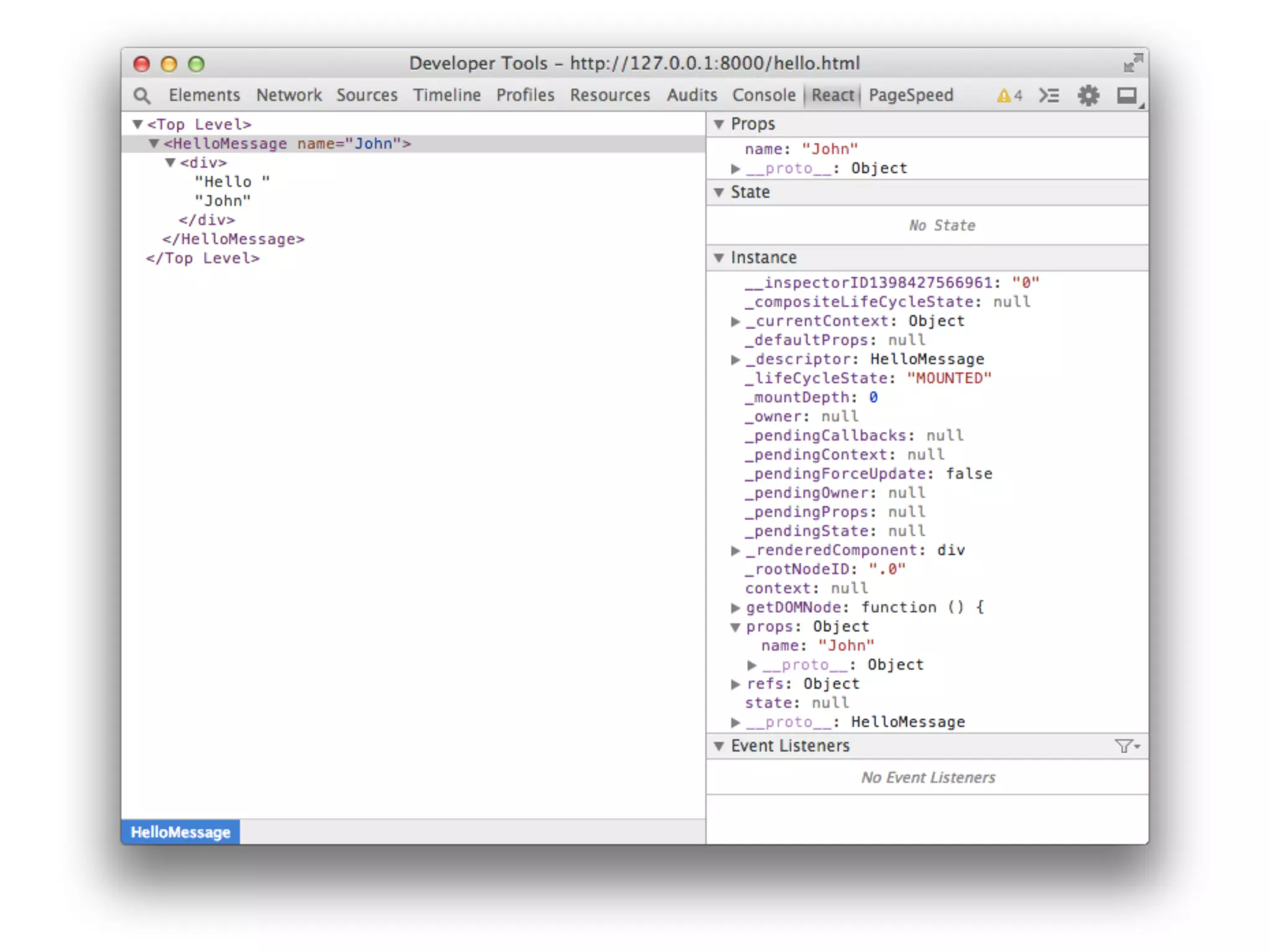The height and width of the screenshot is (952, 1270).
Task: Open Event Listeners filter funnel
Action: [1126, 746]
